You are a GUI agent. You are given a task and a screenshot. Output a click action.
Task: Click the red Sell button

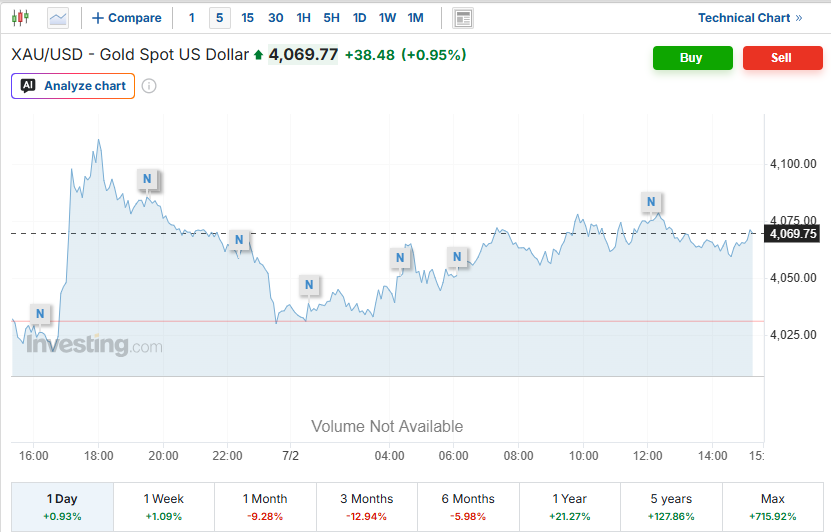point(783,58)
